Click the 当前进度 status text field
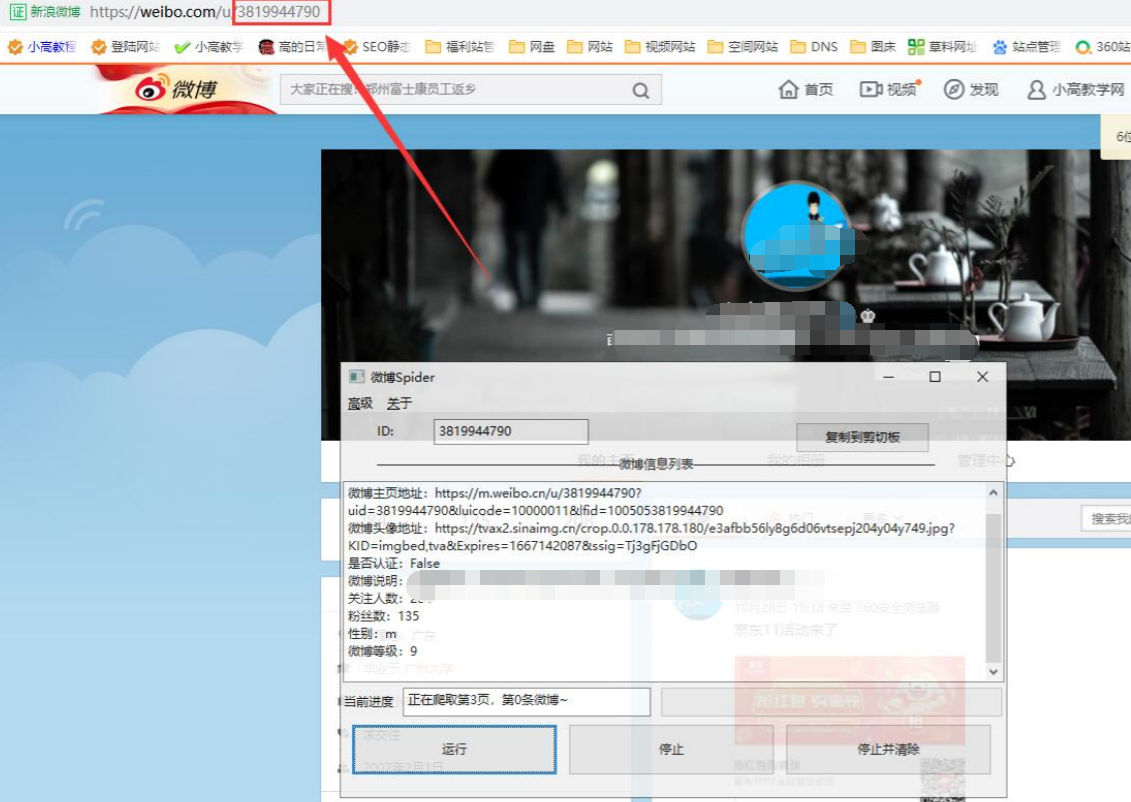The image size is (1131, 802). point(526,701)
